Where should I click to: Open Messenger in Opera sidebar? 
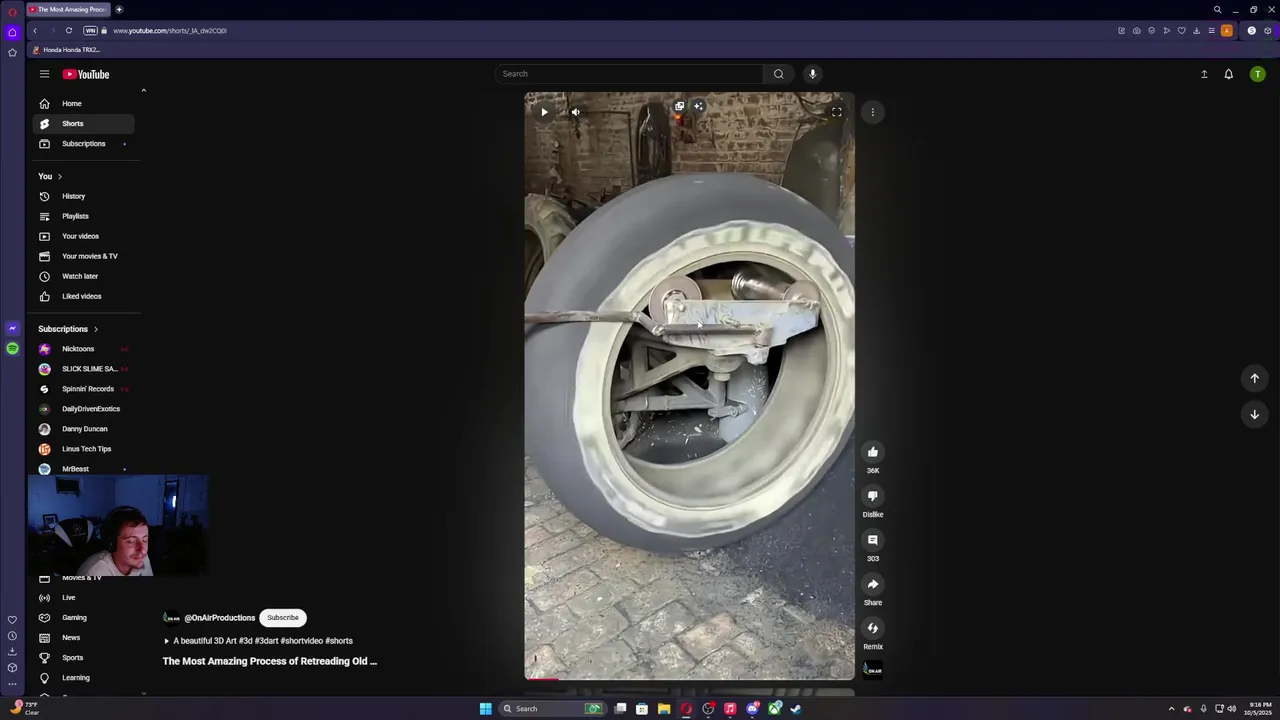(12, 328)
